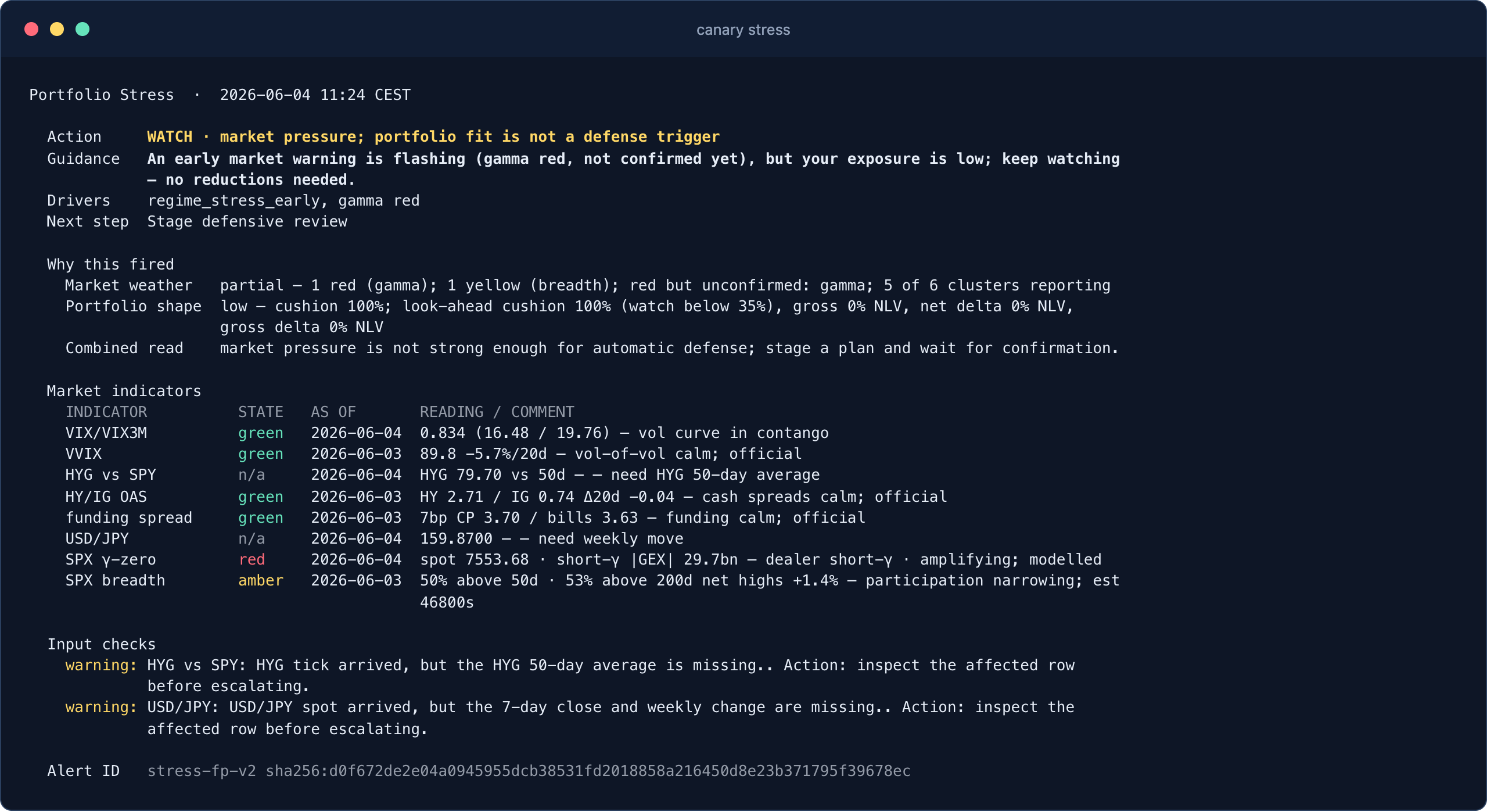Click the amber state in SPX breadth row

coord(261,580)
